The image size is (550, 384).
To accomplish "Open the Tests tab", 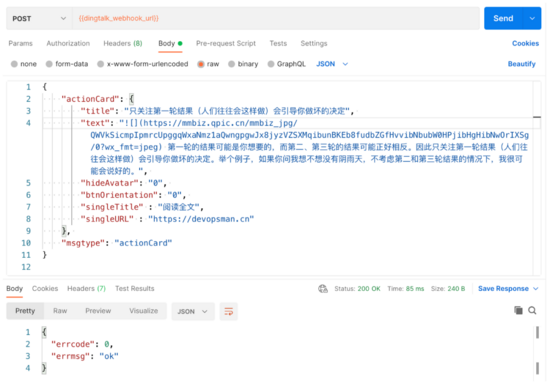I will tap(278, 43).
